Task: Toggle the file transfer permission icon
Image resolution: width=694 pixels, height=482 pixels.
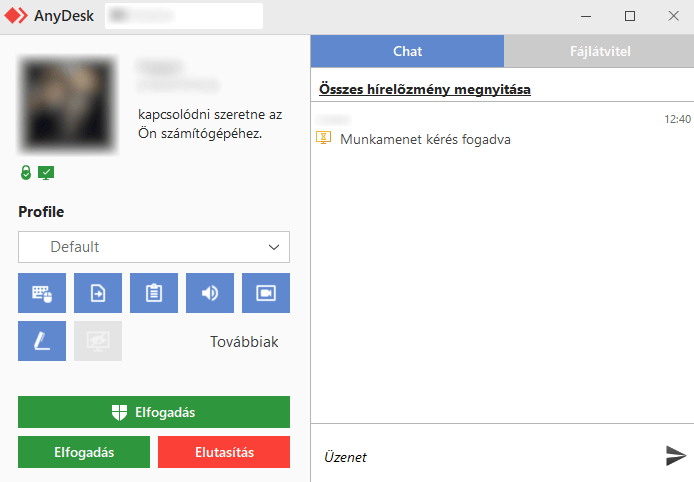Action: 98,293
